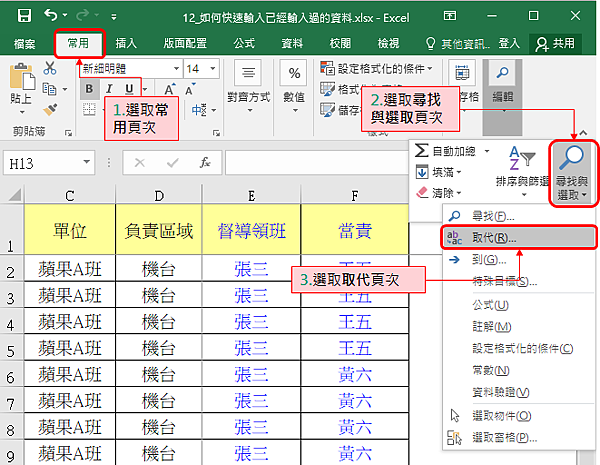
Task: Switch to the 插入 tab
Action: pyautogui.click(x=126, y=43)
